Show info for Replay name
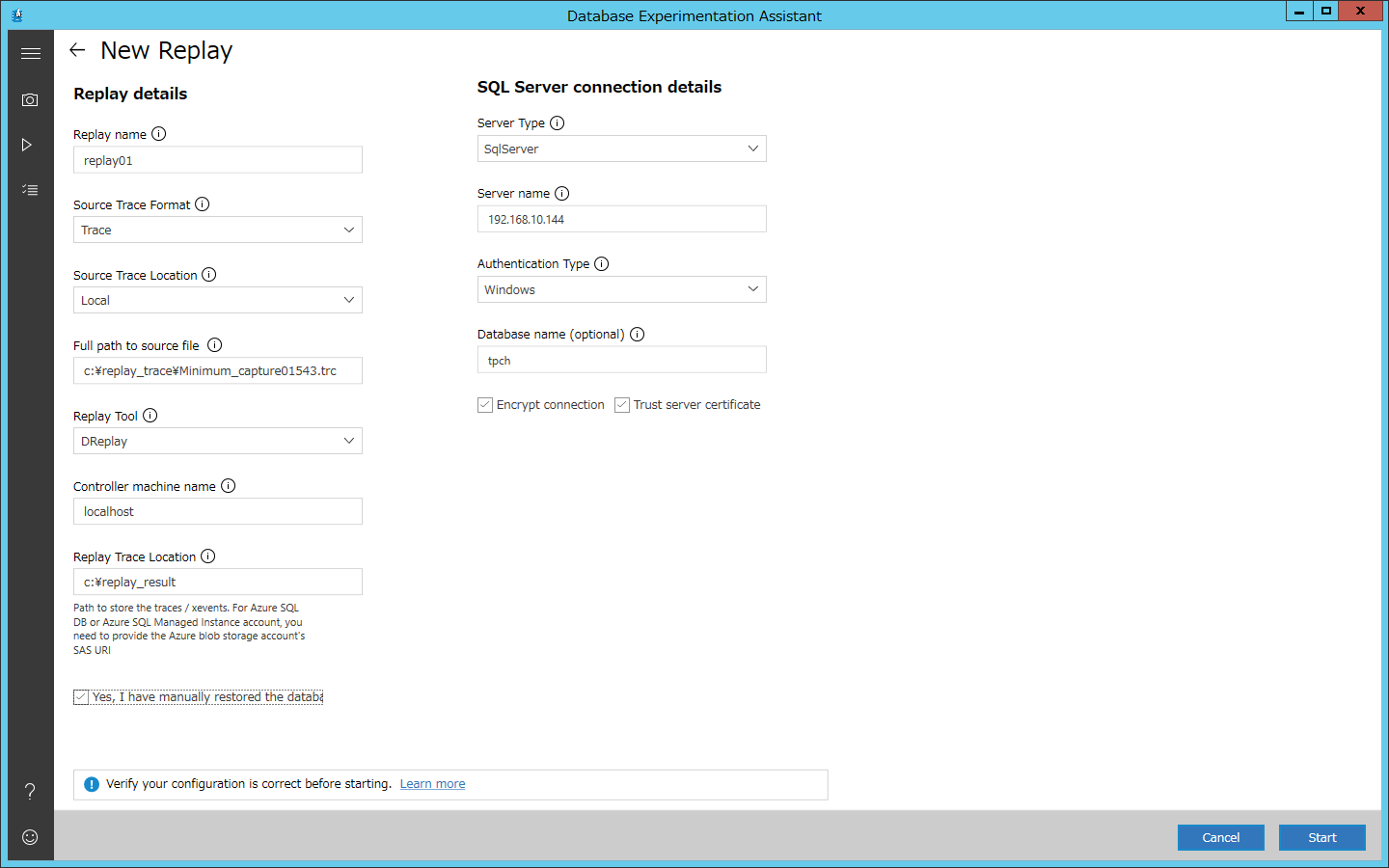Screen dimensions: 1389x868 click(x=159, y=134)
